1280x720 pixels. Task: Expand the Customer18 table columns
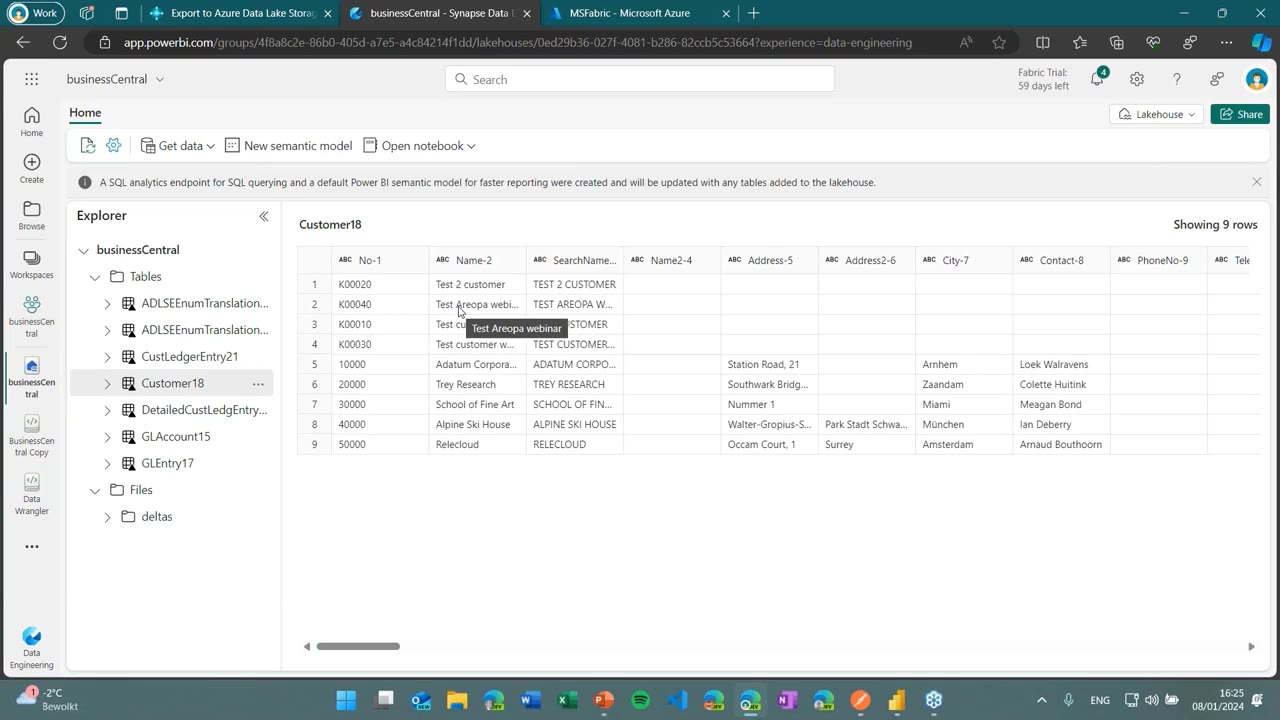tap(107, 384)
